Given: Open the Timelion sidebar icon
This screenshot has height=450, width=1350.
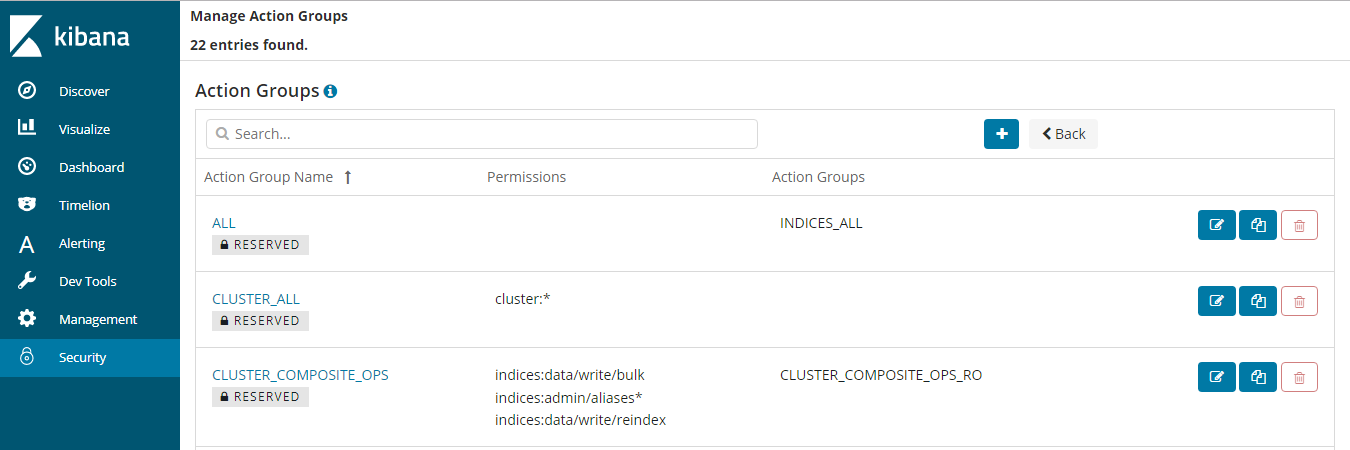Looking at the screenshot, I should coord(28,205).
